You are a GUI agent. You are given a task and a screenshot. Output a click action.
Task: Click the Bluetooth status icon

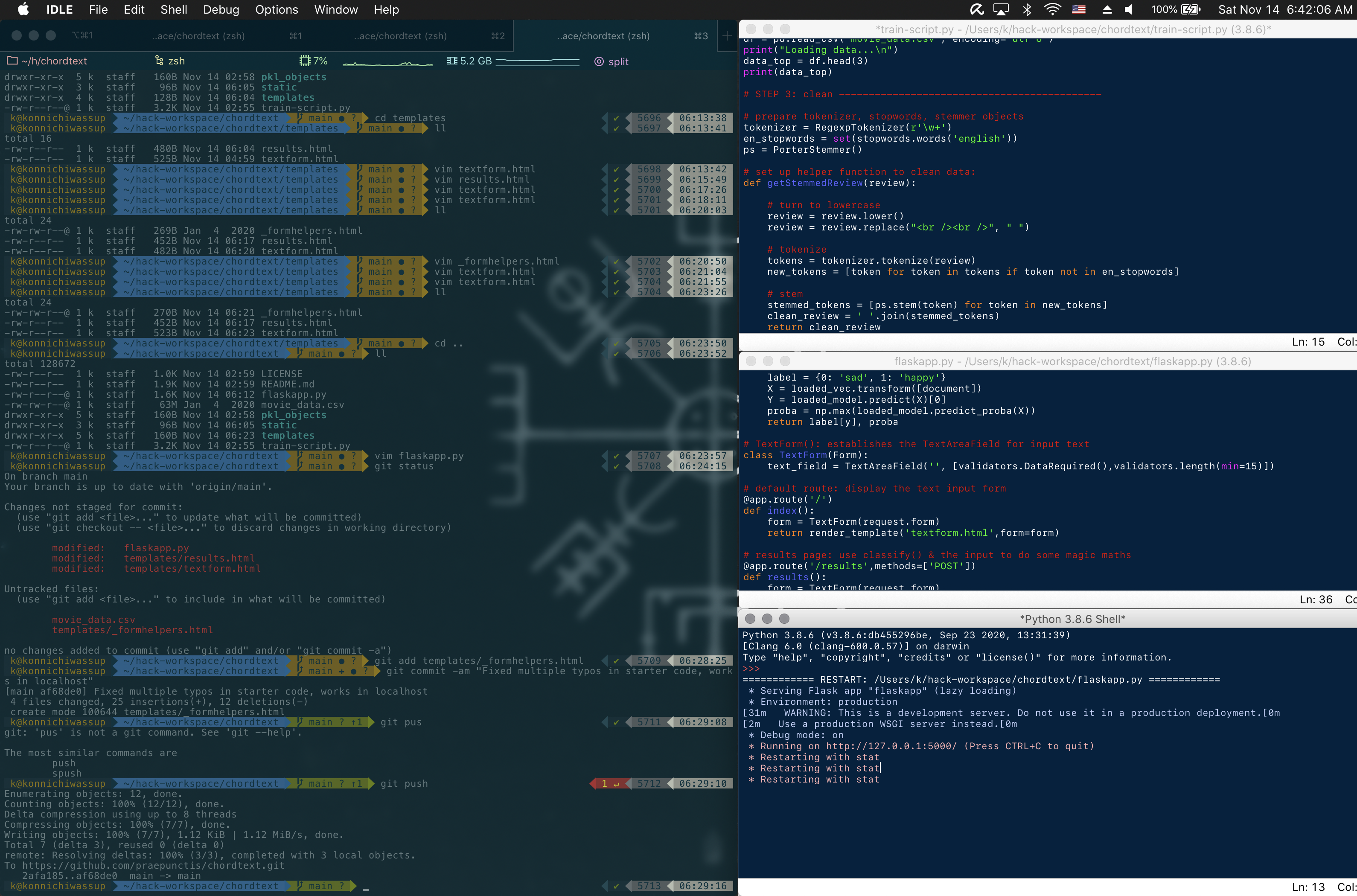(1027, 10)
